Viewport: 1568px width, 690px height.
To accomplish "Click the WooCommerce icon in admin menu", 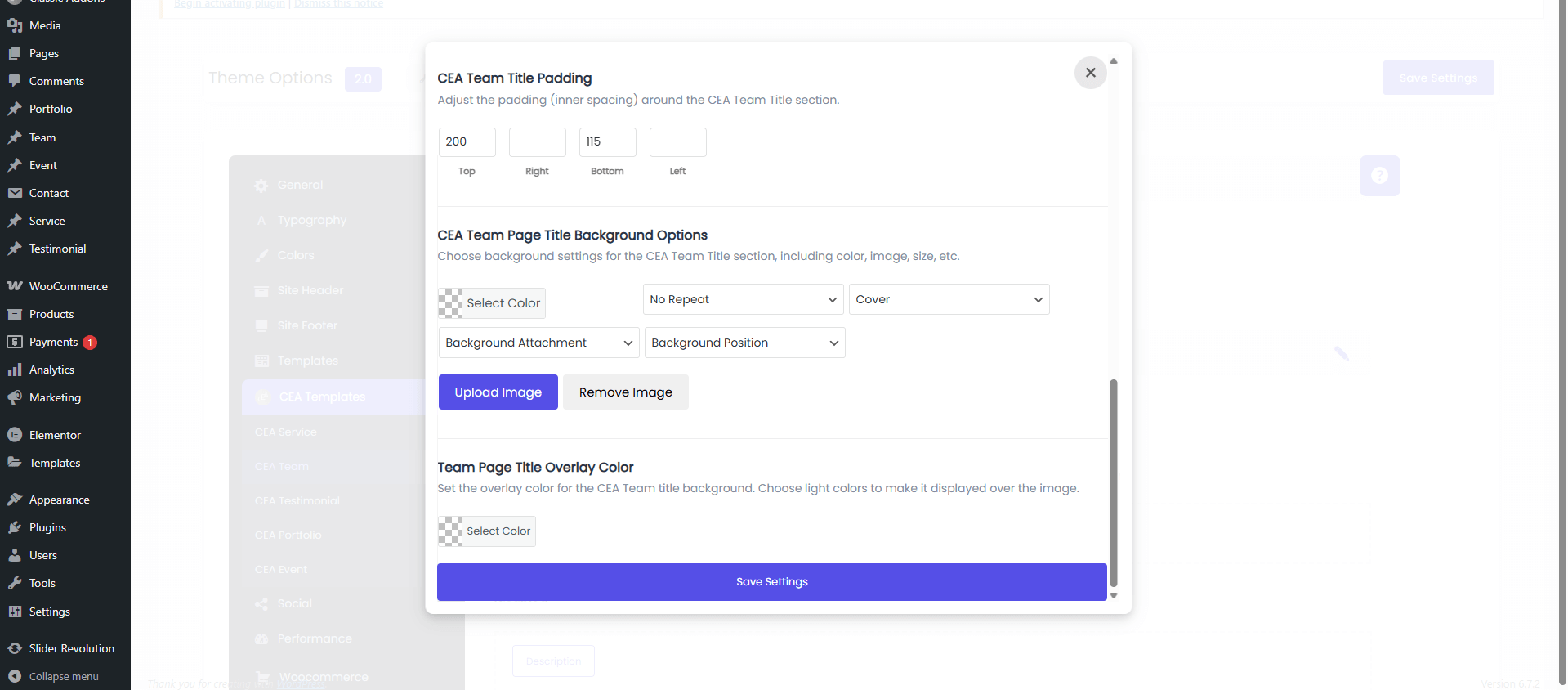I will pos(15,286).
